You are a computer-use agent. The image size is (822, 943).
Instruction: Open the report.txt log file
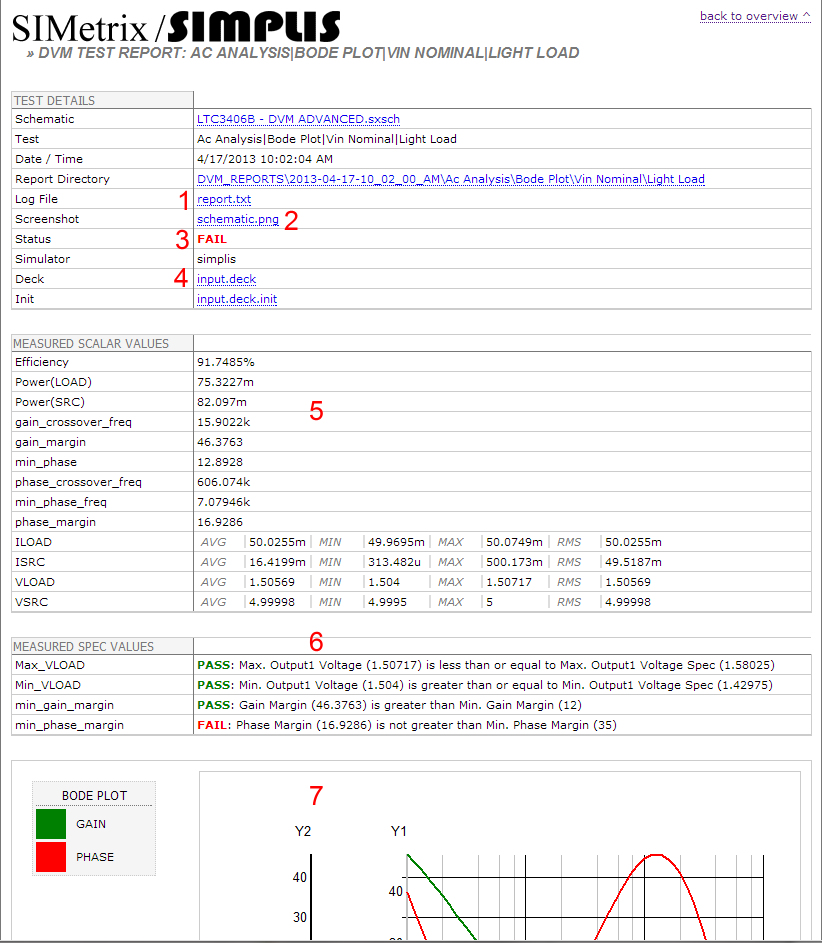[224, 199]
